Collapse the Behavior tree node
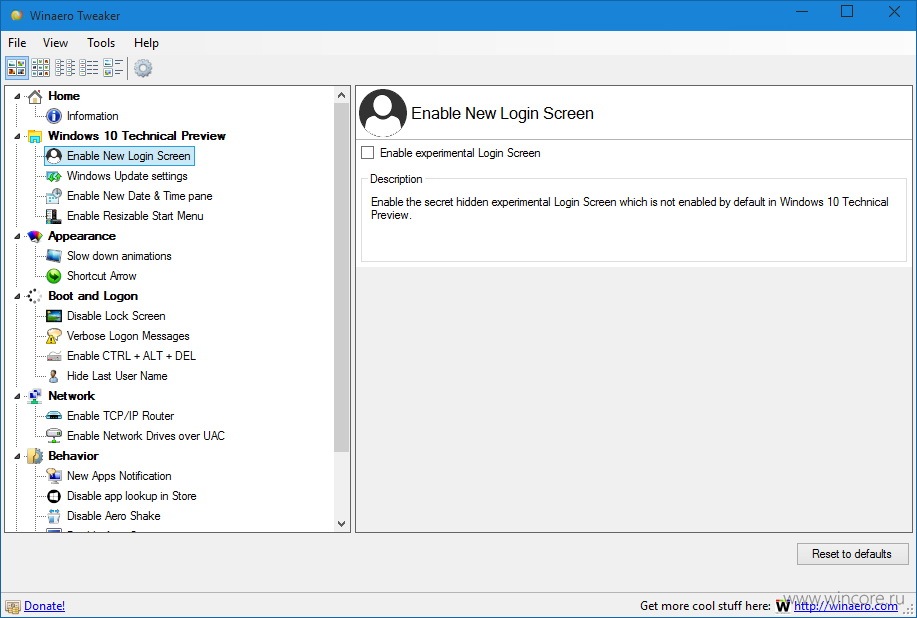The height and width of the screenshot is (618, 917). (17, 456)
